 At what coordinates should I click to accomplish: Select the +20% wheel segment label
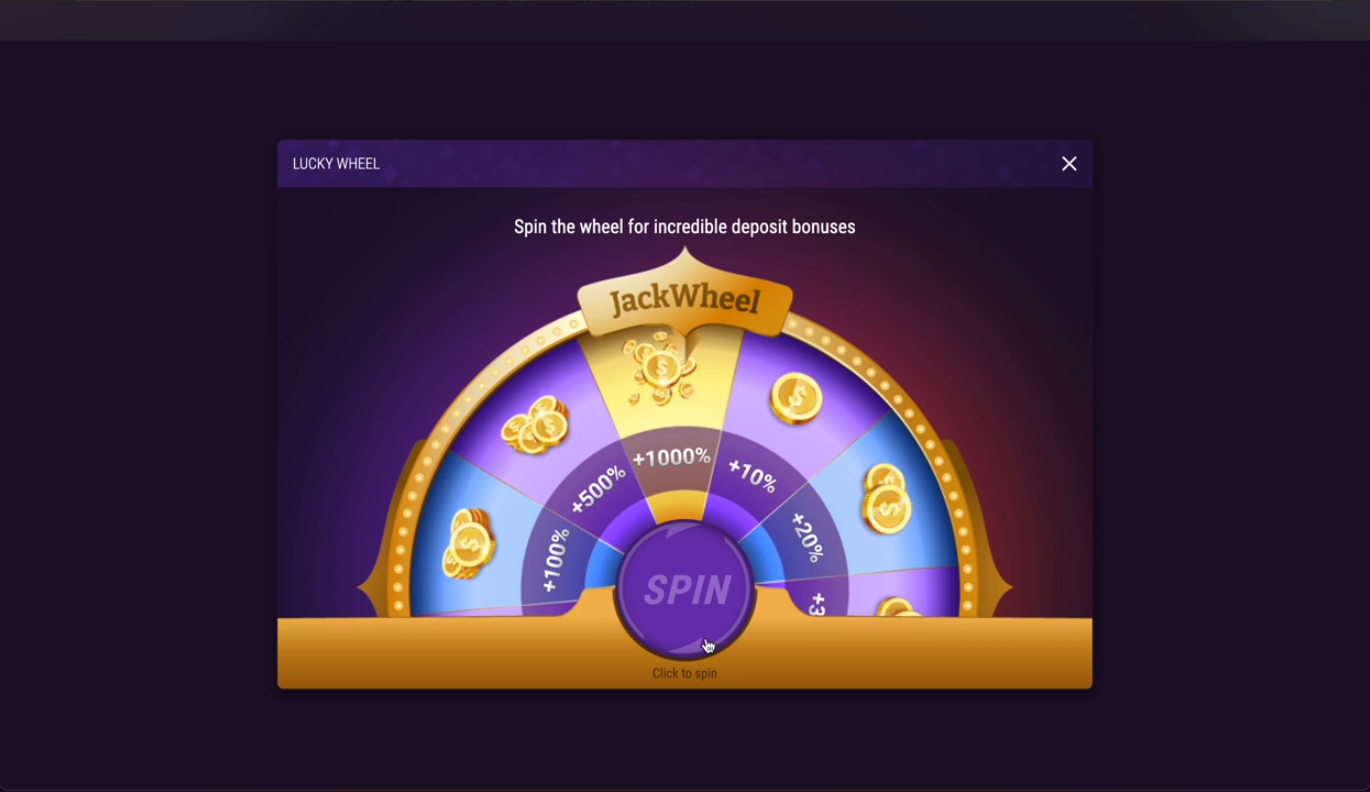tap(807, 538)
